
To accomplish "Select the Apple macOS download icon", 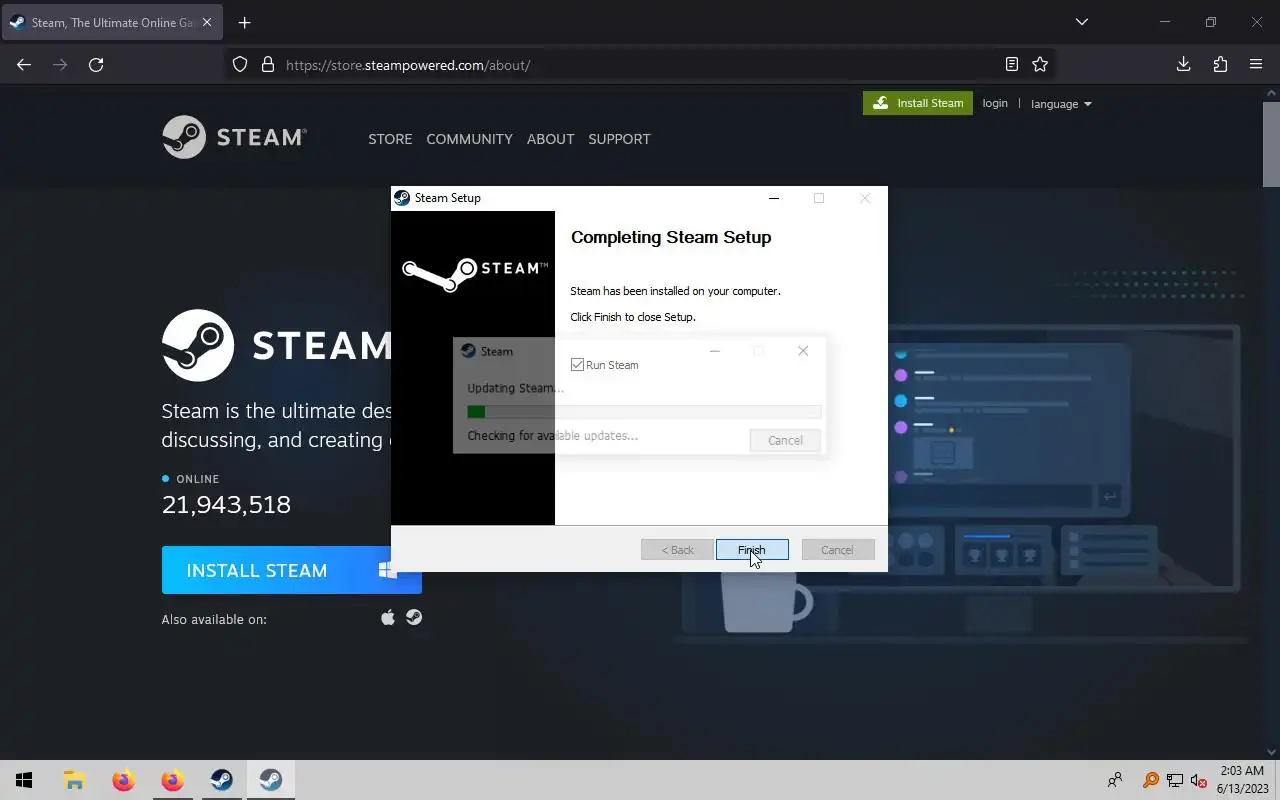I will (x=388, y=618).
